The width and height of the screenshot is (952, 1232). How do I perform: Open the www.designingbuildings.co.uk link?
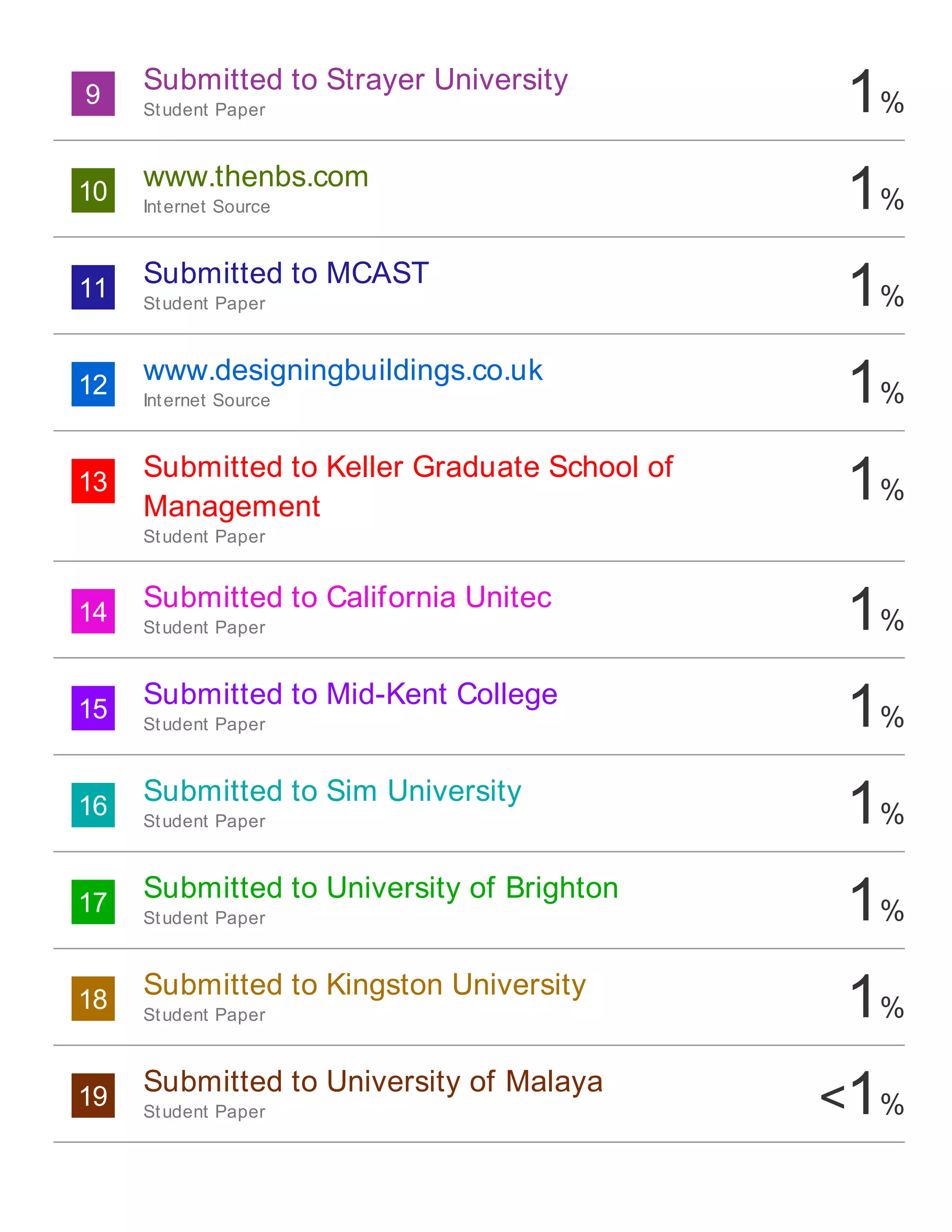pyautogui.click(x=343, y=371)
